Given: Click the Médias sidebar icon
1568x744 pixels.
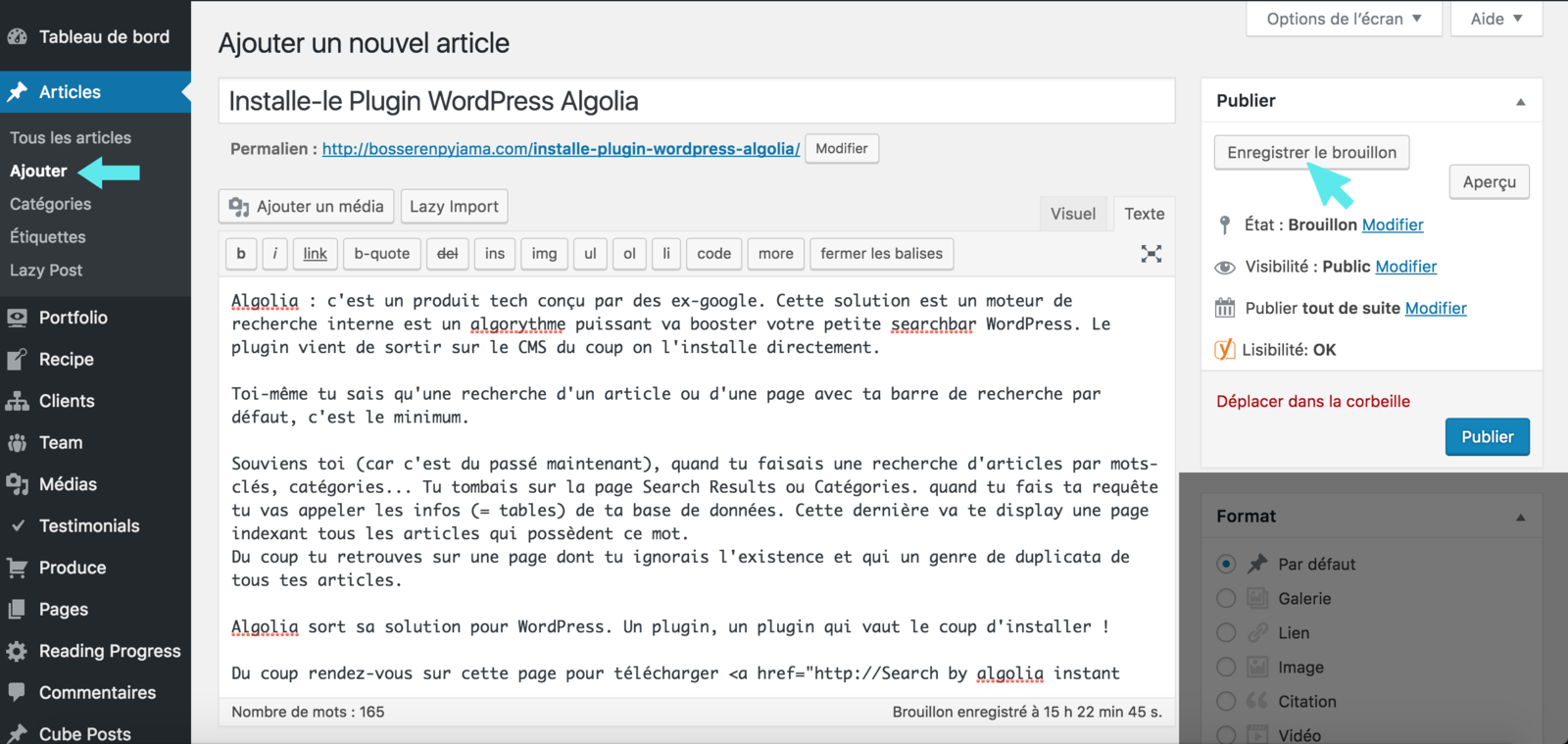Looking at the screenshot, I should click(17, 484).
